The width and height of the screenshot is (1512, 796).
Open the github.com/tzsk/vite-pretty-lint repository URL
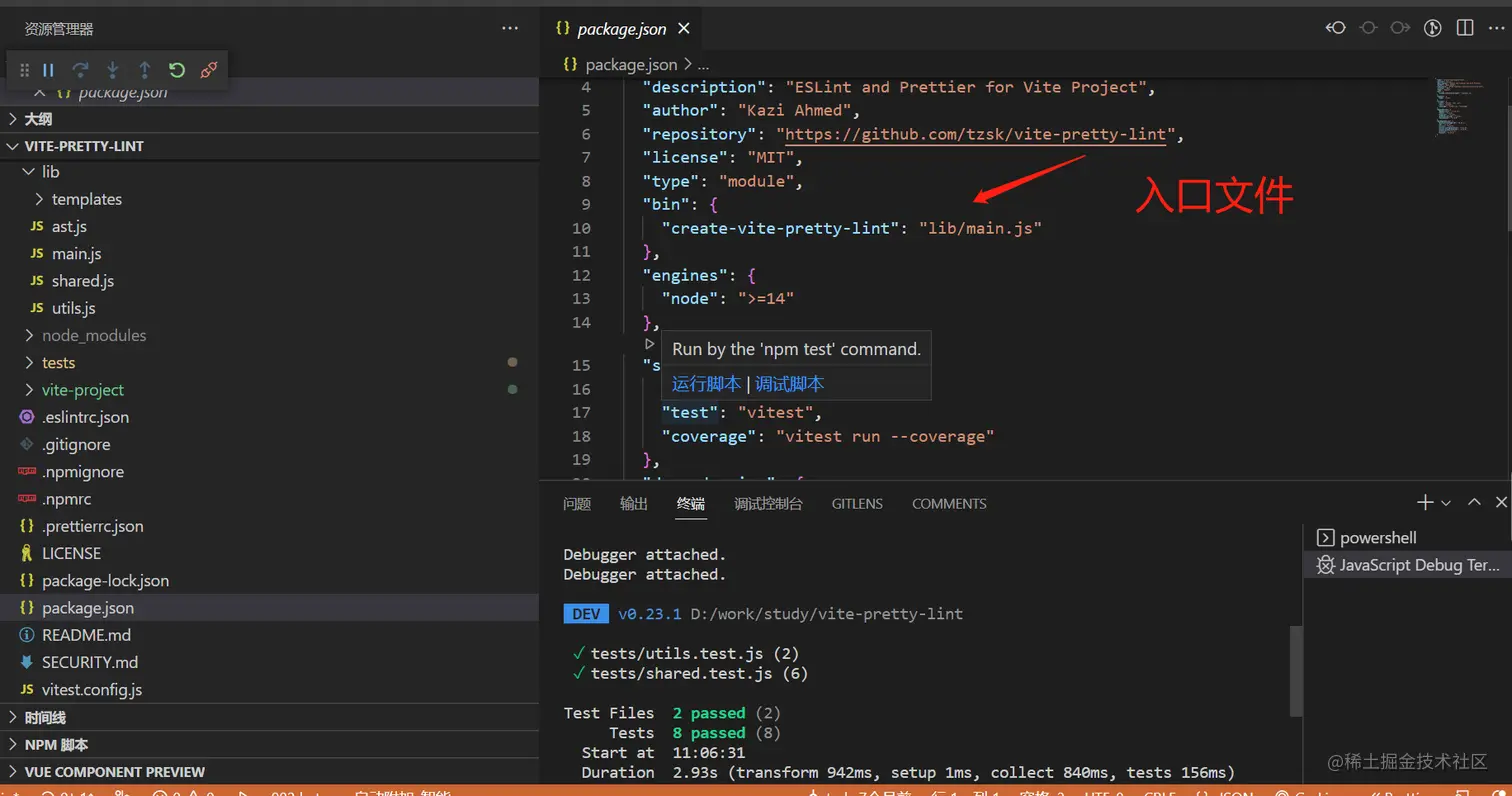(x=976, y=134)
